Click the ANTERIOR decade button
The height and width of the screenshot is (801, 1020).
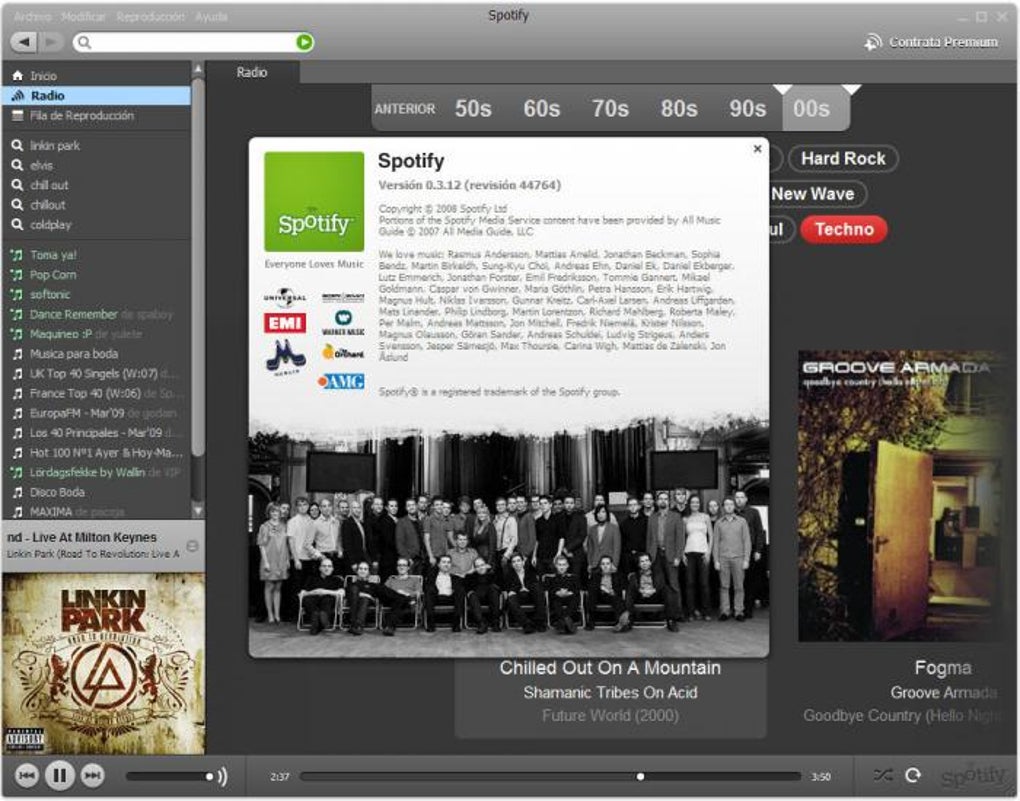405,109
